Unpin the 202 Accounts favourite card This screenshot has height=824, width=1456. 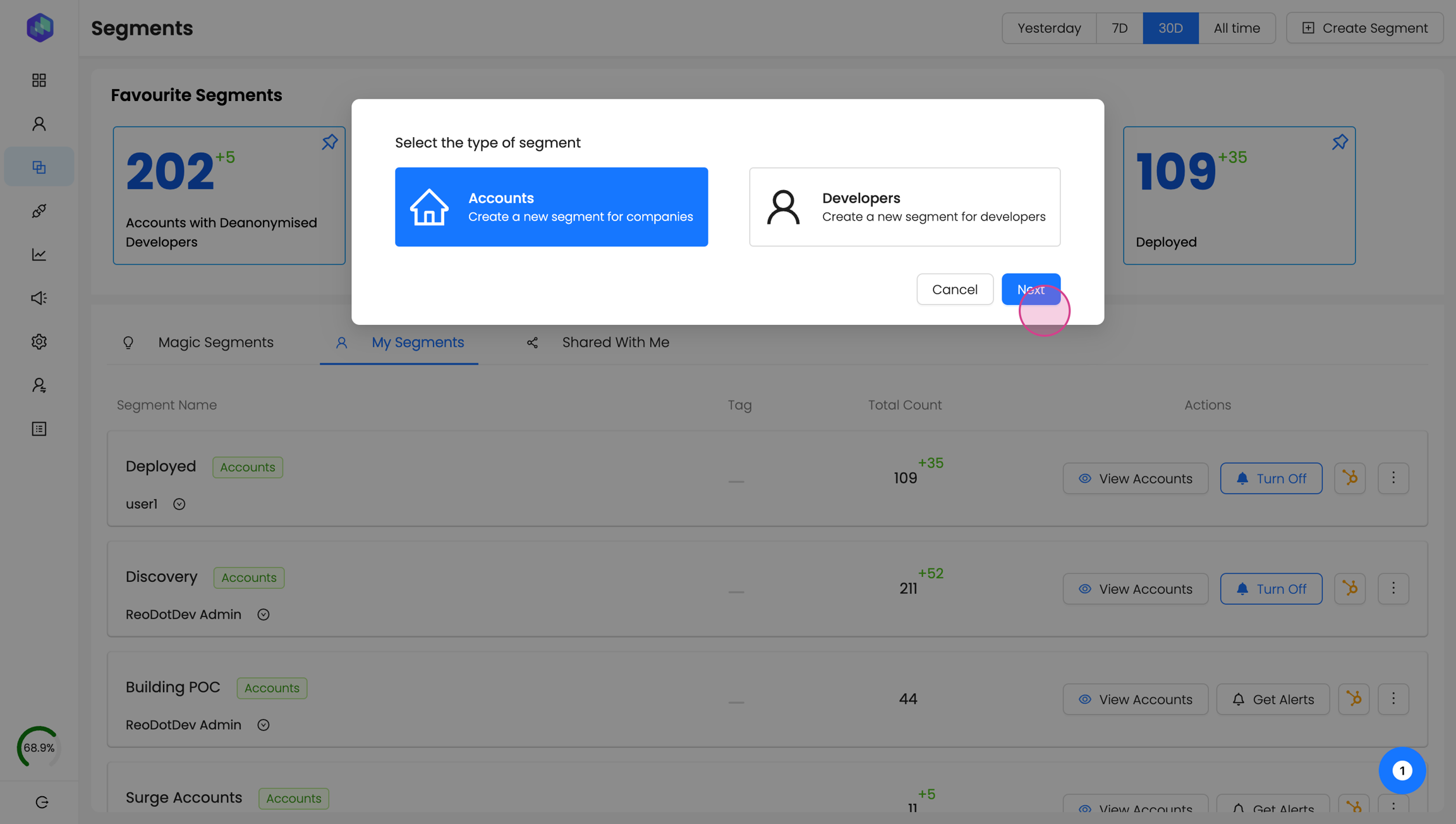[329, 142]
